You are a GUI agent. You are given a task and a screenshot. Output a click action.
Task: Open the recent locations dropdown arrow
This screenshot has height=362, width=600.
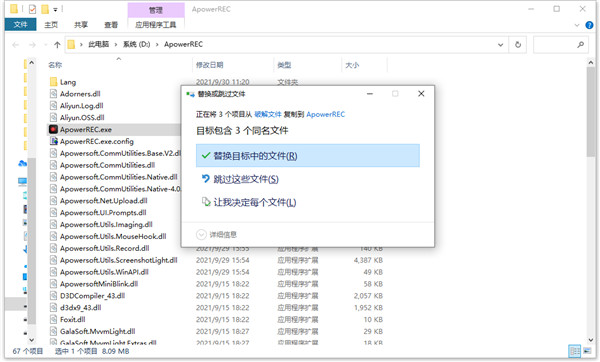tap(46, 45)
